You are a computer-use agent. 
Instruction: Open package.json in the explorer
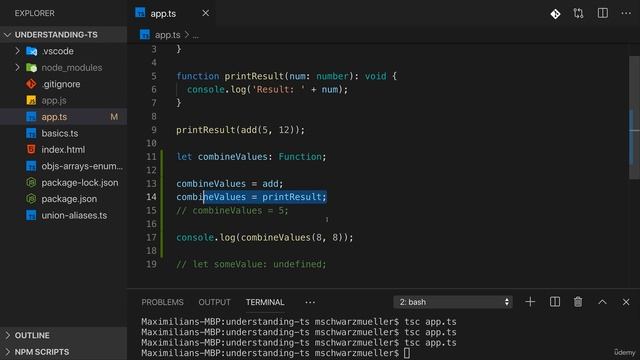(69, 199)
